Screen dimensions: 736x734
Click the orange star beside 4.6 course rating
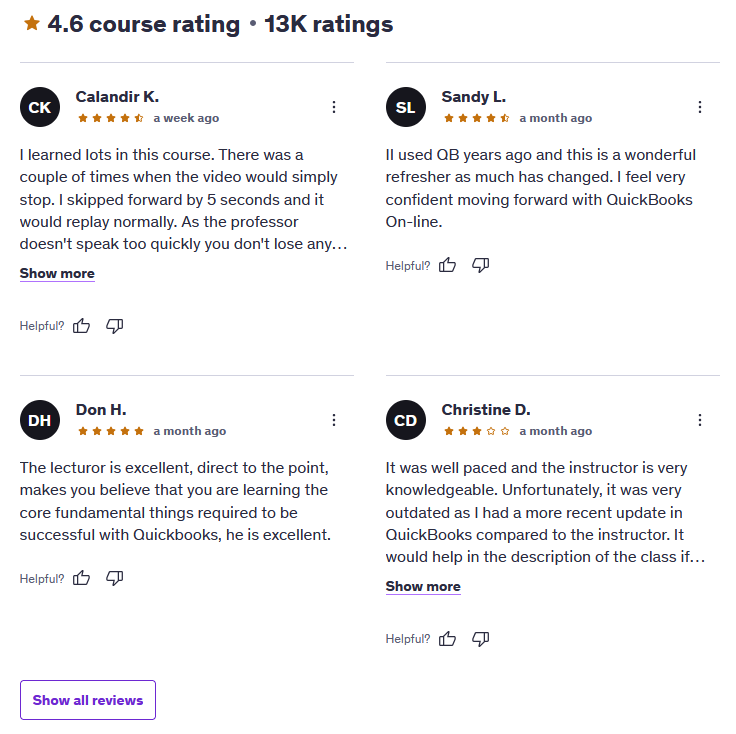pyautogui.click(x=32, y=23)
